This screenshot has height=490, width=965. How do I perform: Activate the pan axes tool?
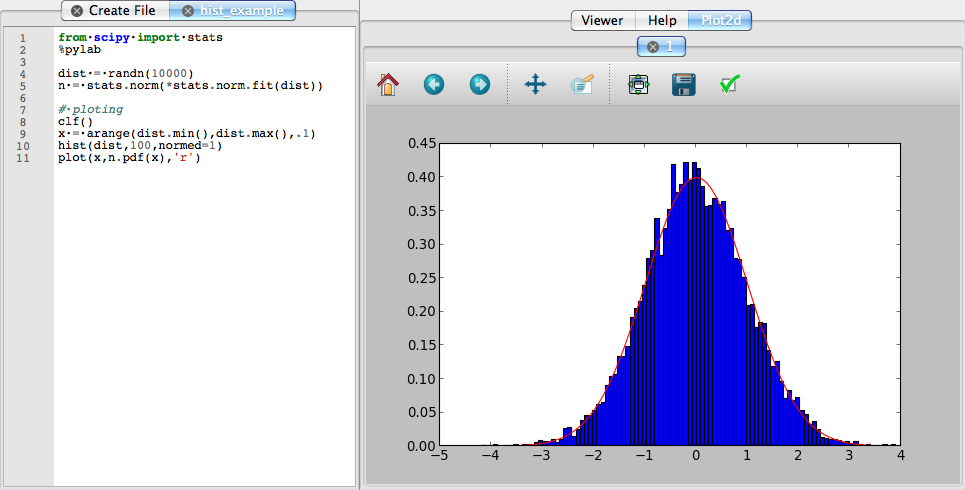click(535, 84)
